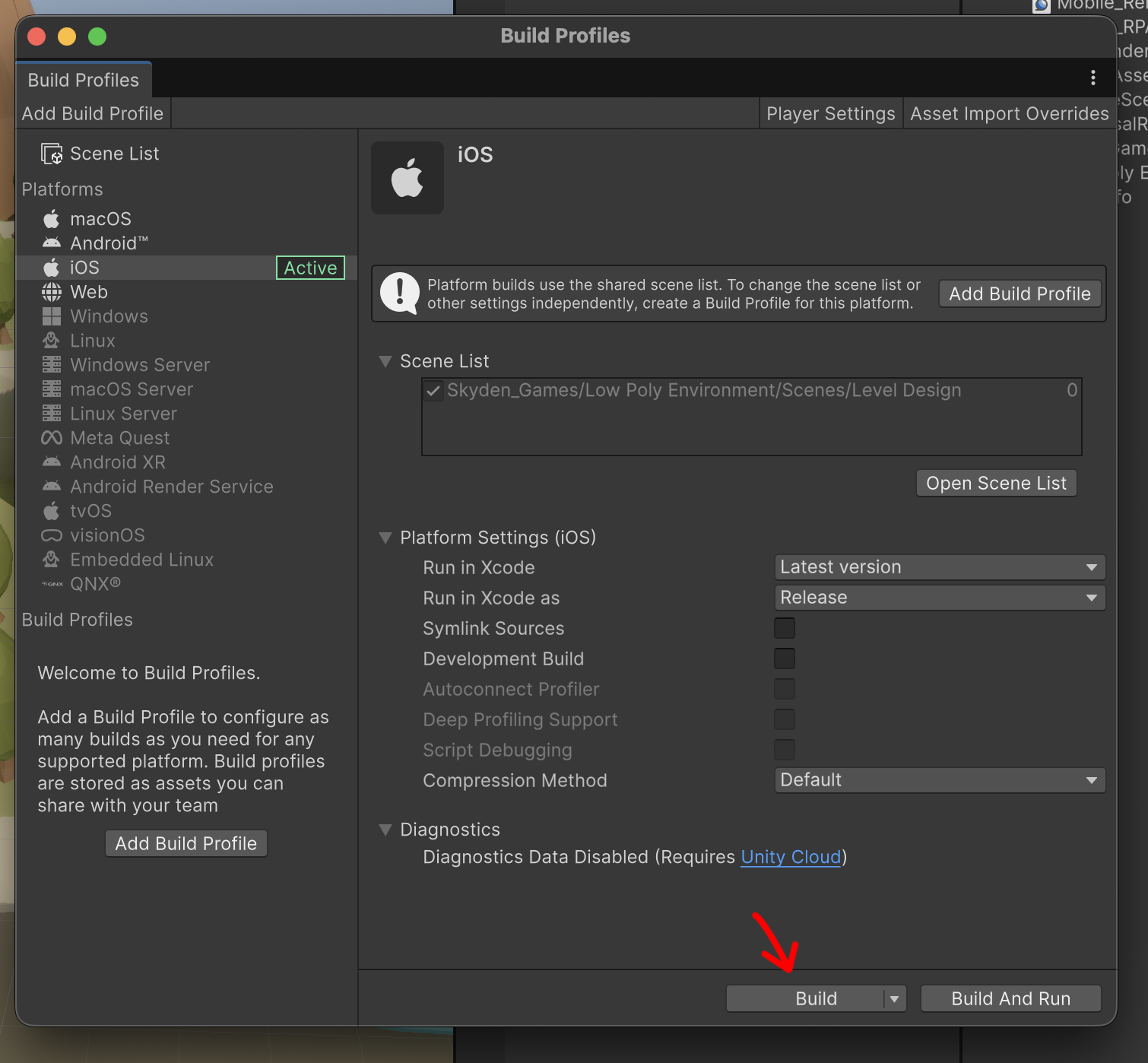Click the QNX logo icon

pyautogui.click(x=52, y=584)
